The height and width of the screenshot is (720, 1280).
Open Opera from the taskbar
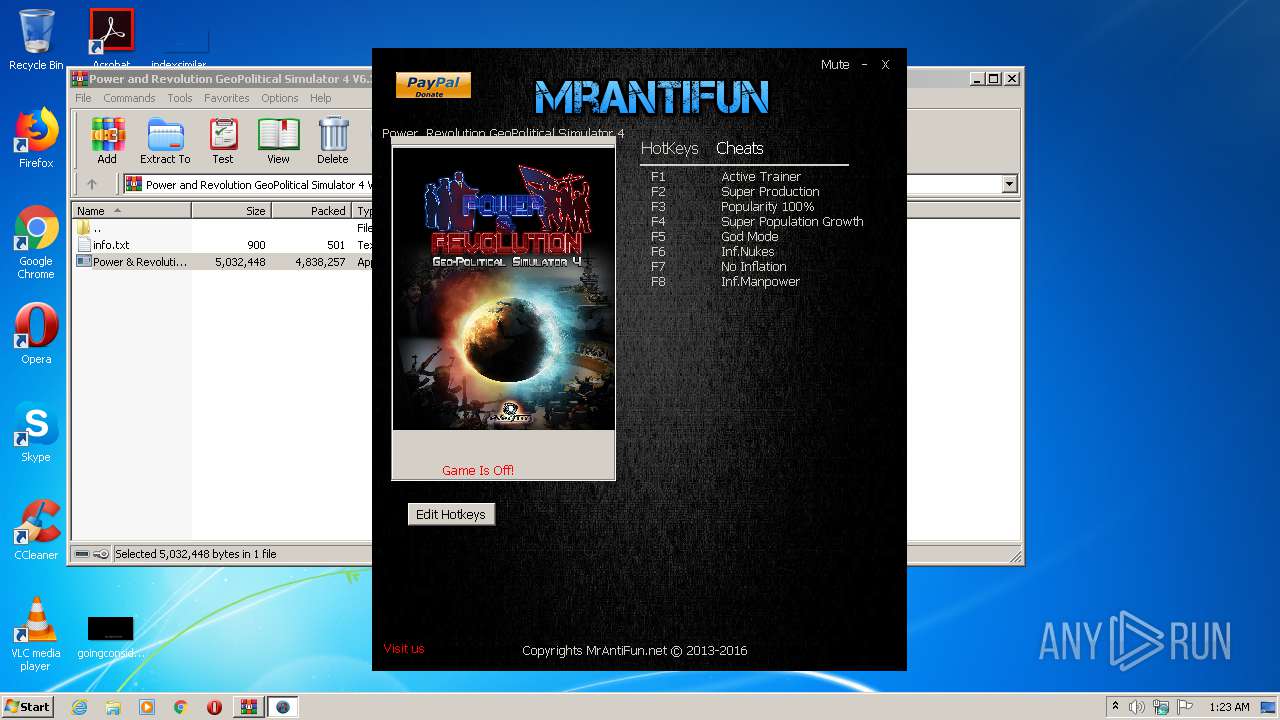[214, 707]
